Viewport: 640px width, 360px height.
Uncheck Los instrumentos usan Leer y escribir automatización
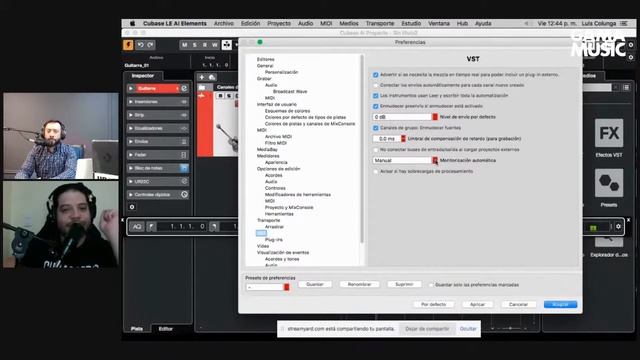pos(376,96)
